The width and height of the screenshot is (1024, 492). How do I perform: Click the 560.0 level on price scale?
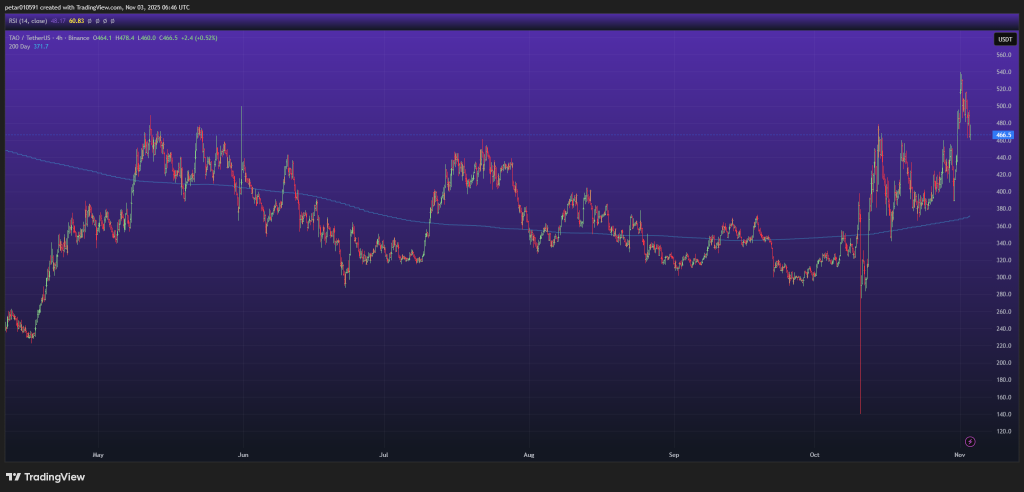coord(1003,55)
